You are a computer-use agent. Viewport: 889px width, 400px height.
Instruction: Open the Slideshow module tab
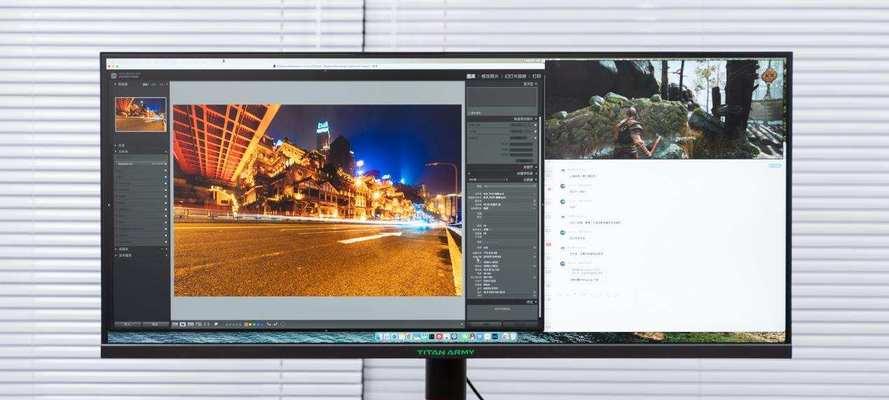[515, 75]
